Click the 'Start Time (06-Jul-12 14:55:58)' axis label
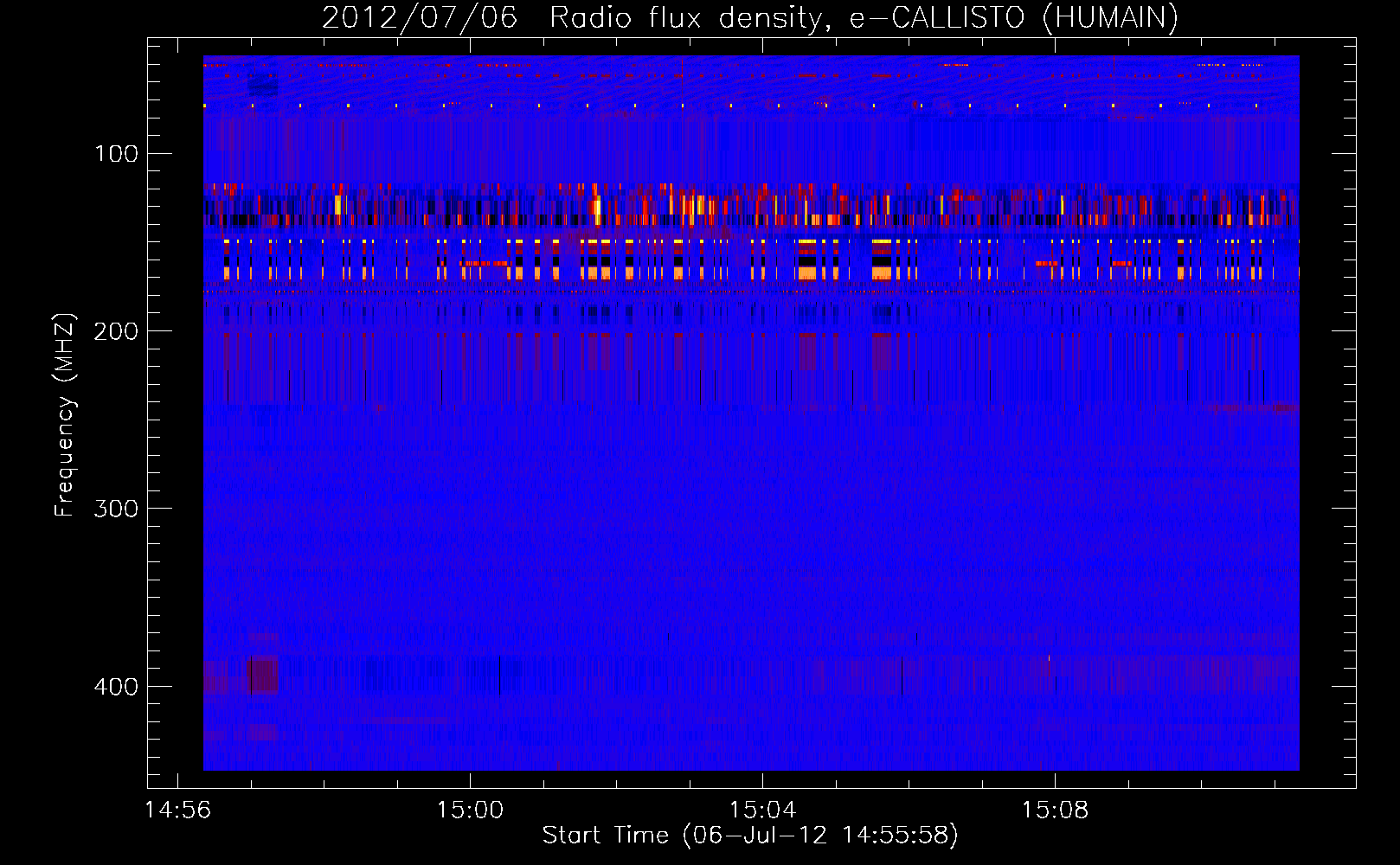The width and height of the screenshot is (1400, 865). click(x=750, y=836)
